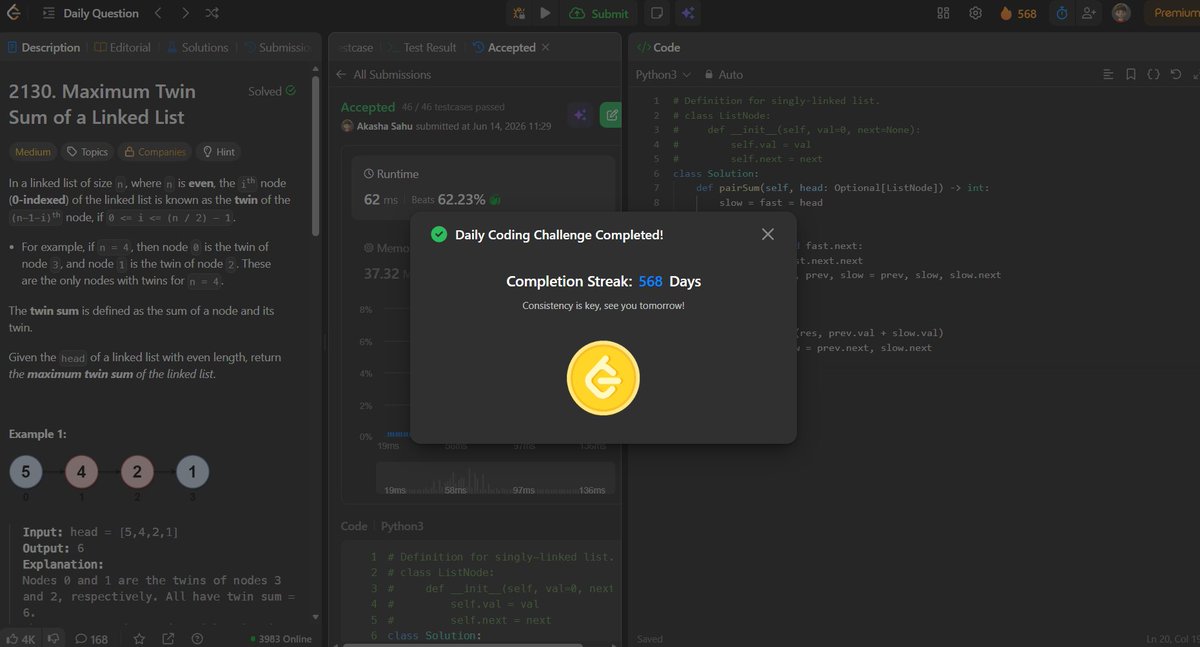Open the 168 comments
The width and height of the screenshot is (1200, 647).
[92, 638]
